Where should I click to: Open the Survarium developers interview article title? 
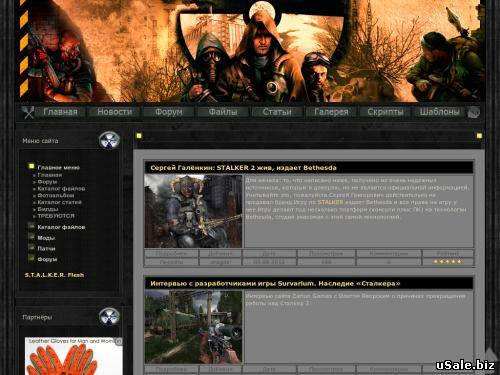(x=275, y=284)
